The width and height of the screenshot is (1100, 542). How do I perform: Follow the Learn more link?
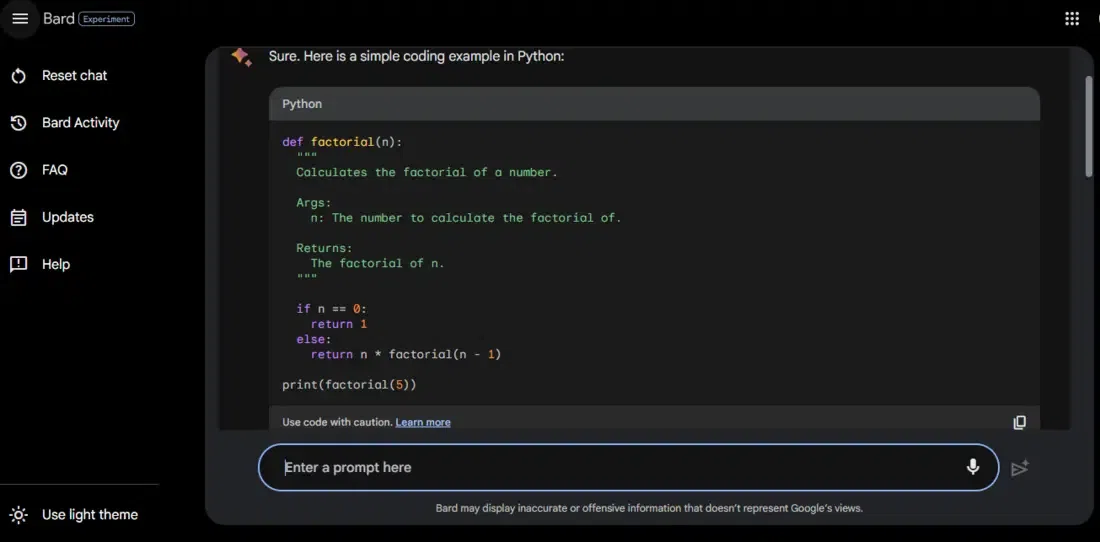pyautogui.click(x=422, y=422)
